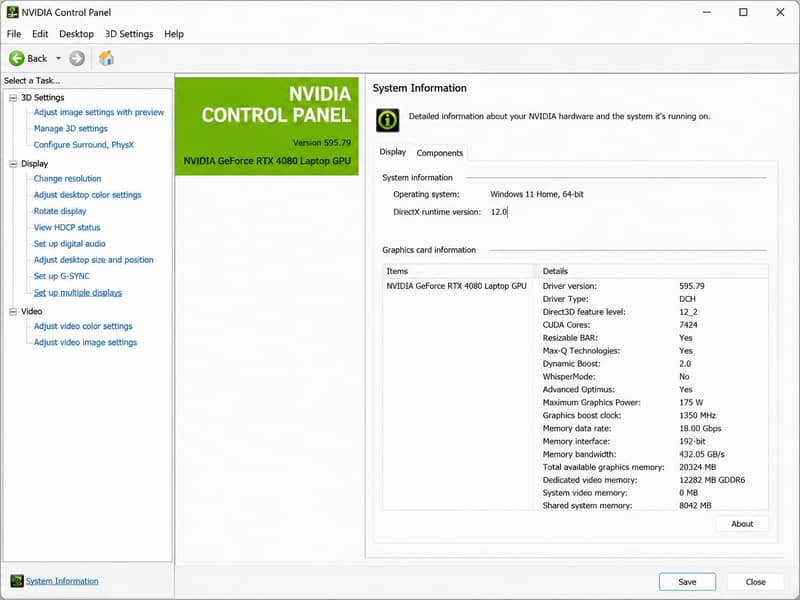
Task: Open View HDCP status
Action: coord(67,228)
